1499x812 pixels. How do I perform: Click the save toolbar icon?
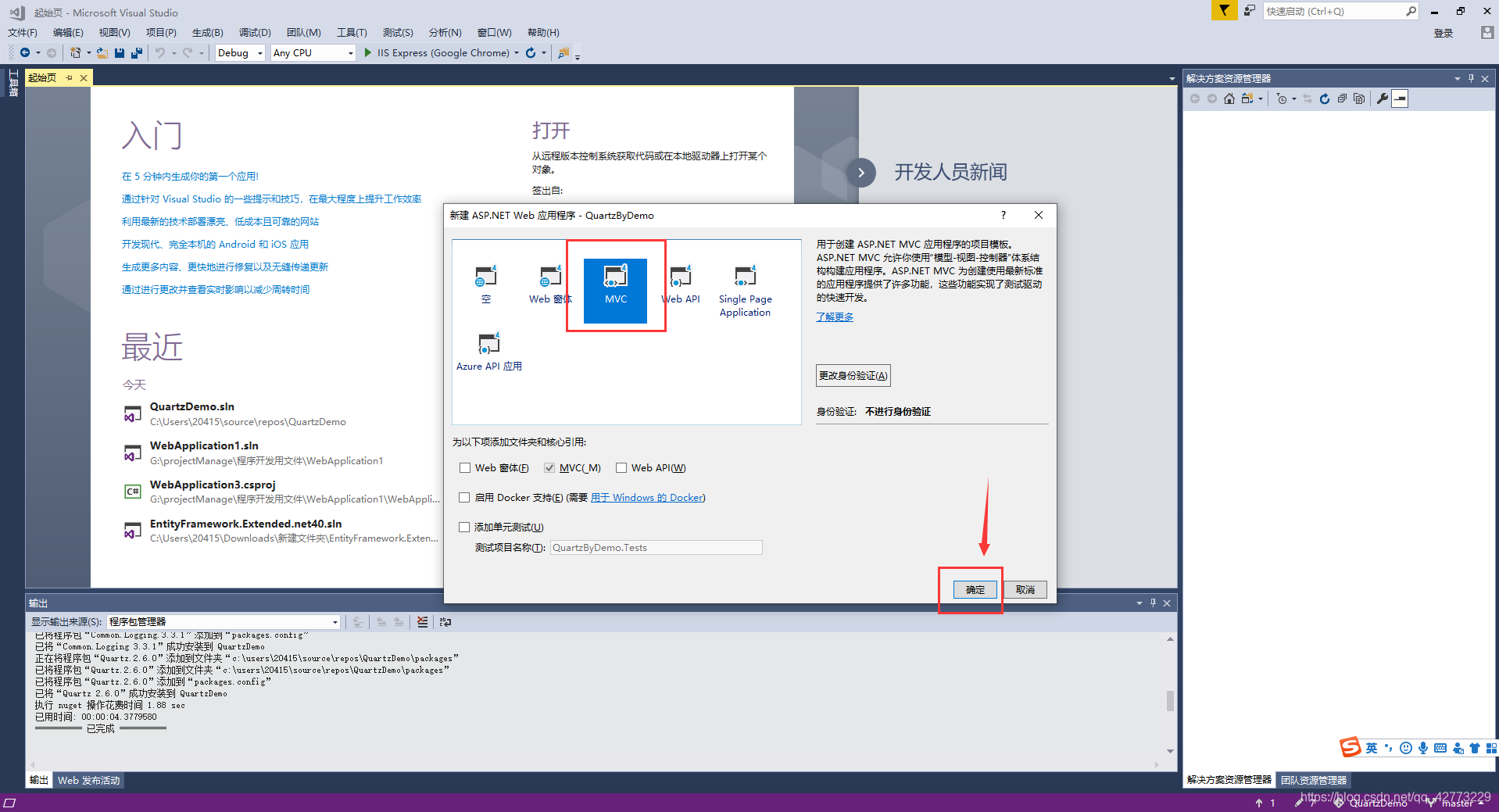tap(120, 52)
